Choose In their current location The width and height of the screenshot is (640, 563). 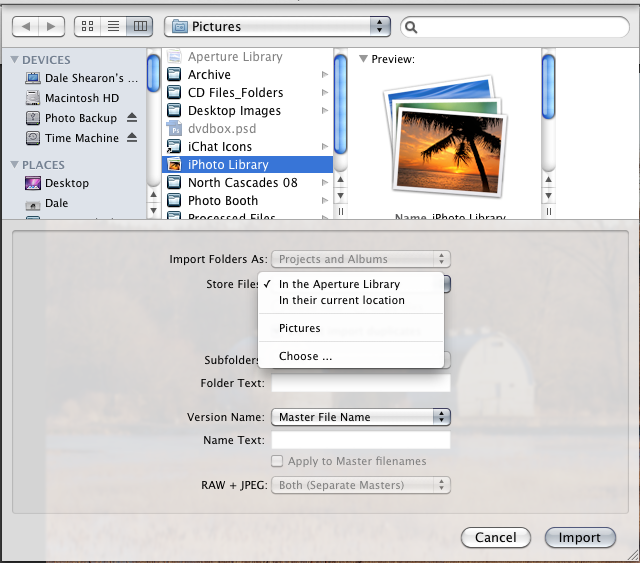click(x=351, y=300)
